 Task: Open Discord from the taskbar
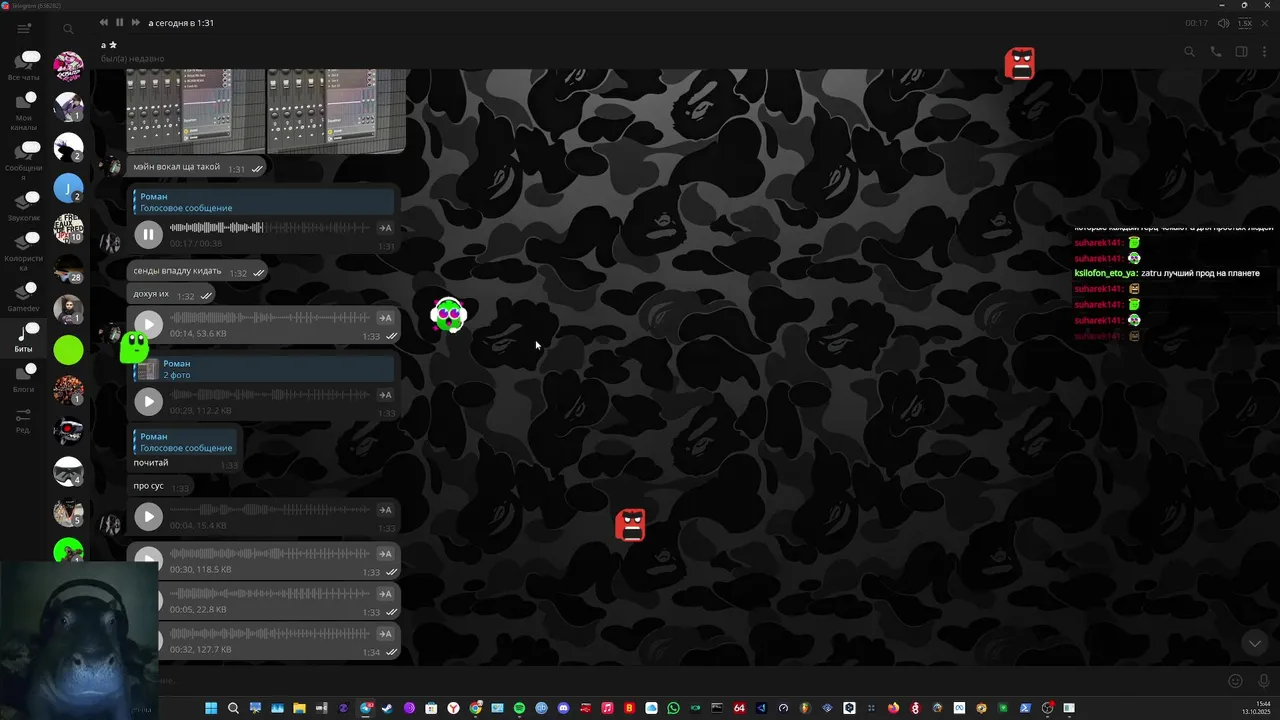point(563,708)
